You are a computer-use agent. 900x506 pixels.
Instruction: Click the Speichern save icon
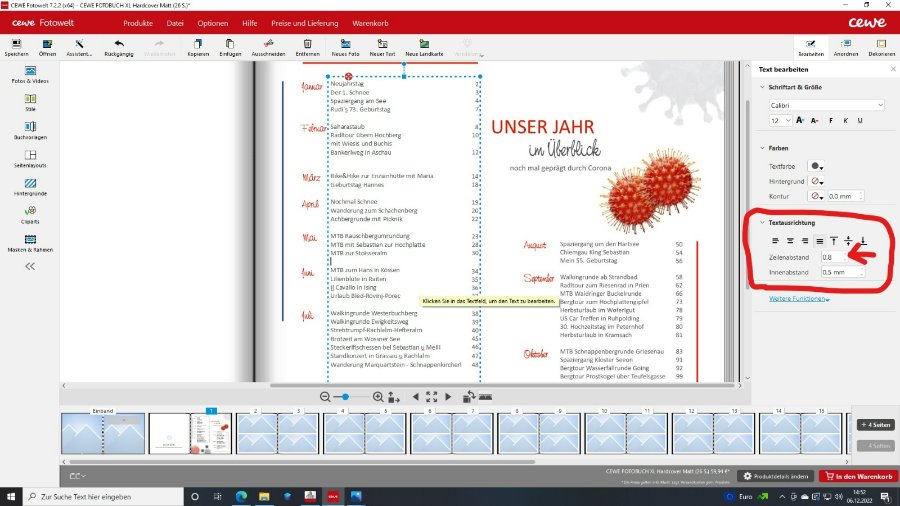coord(15,45)
